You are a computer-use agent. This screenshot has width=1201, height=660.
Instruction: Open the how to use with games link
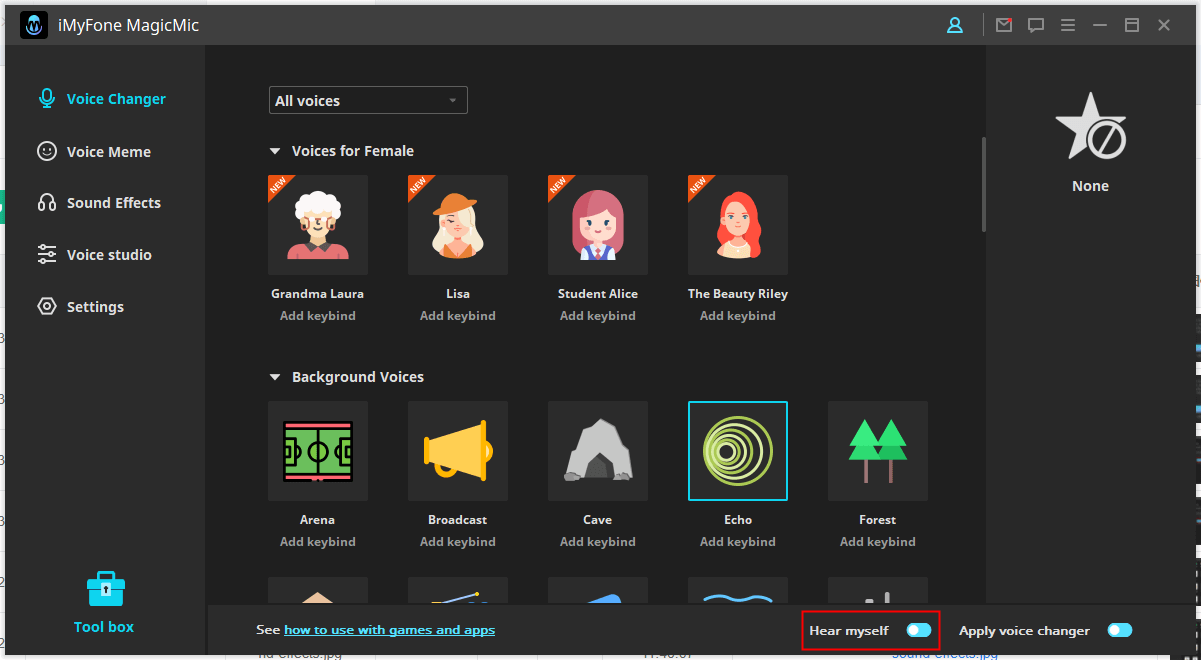coord(389,630)
